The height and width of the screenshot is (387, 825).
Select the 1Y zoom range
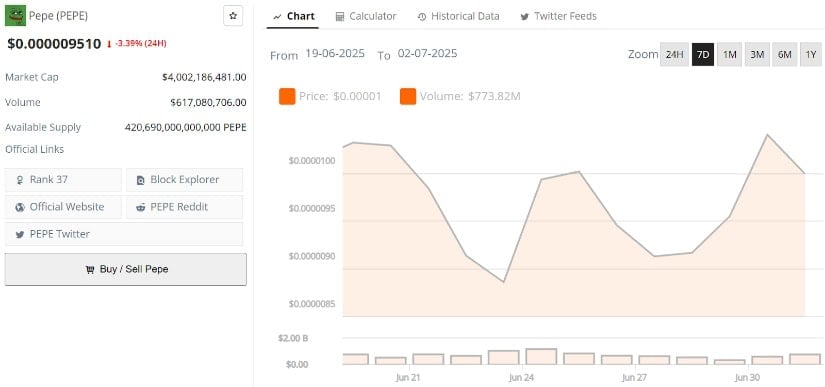(811, 54)
